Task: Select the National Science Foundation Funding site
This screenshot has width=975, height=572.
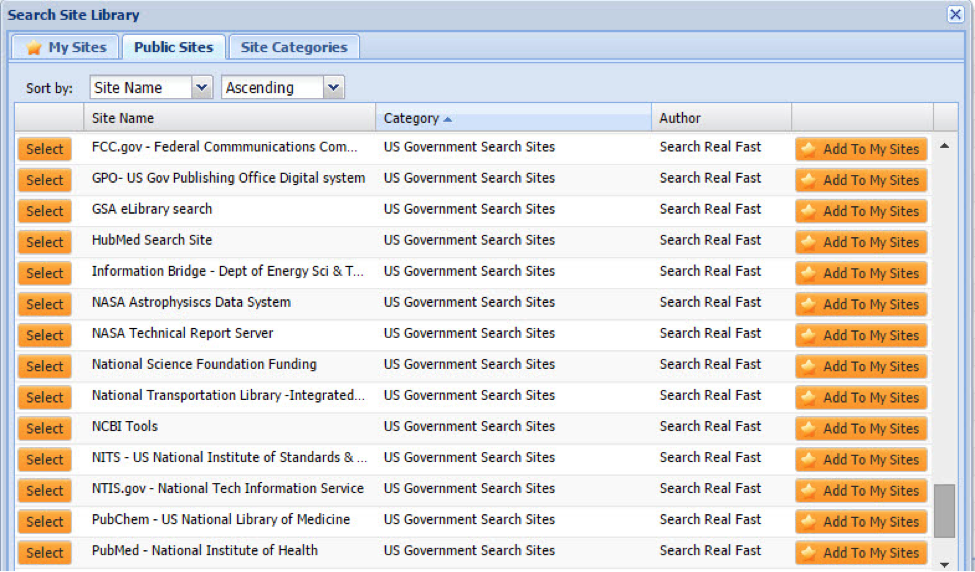Action: [45, 367]
